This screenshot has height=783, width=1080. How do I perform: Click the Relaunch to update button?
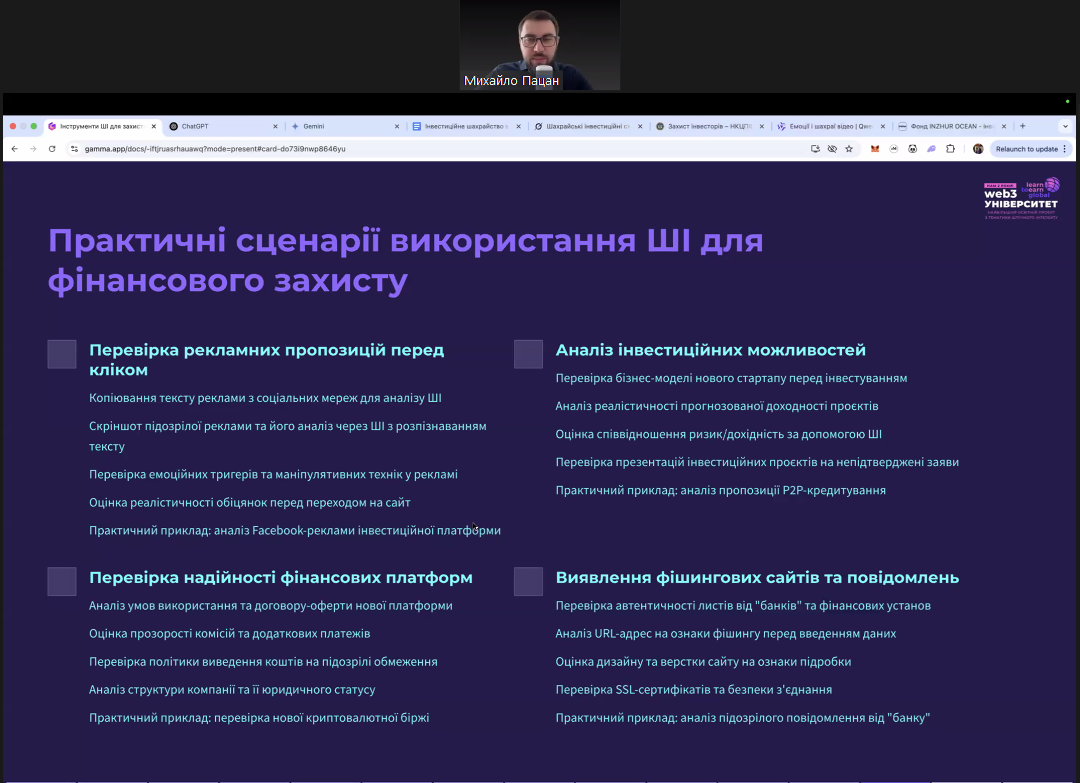[1026, 149]
